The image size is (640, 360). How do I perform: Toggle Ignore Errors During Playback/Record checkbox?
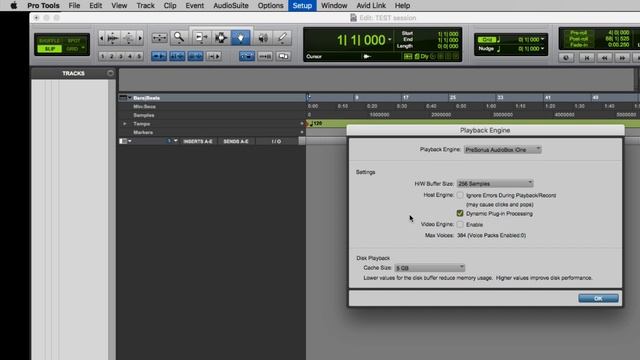click(460, 196)
